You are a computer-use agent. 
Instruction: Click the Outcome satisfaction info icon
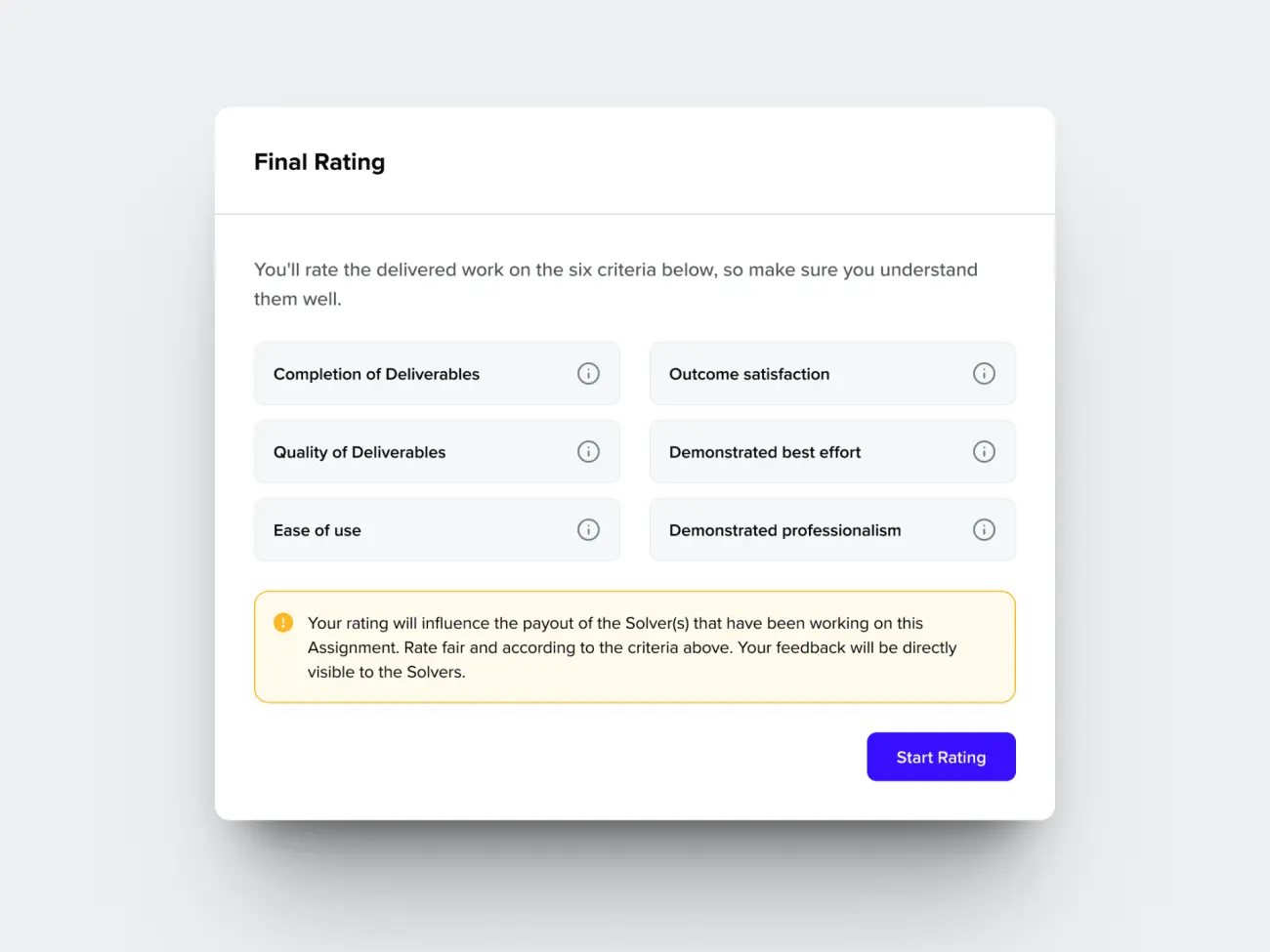pyautogui.click(x=984, y=374)
